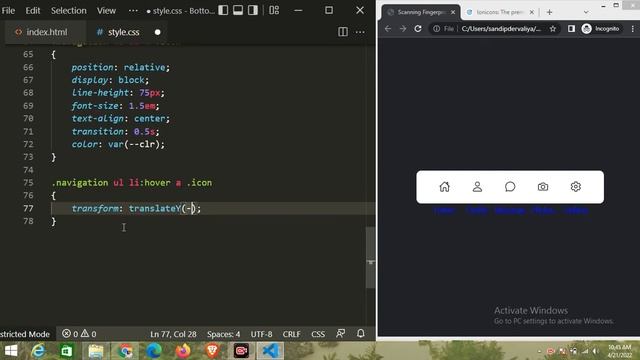Click the unsaved dot on style.css tab

158,32
